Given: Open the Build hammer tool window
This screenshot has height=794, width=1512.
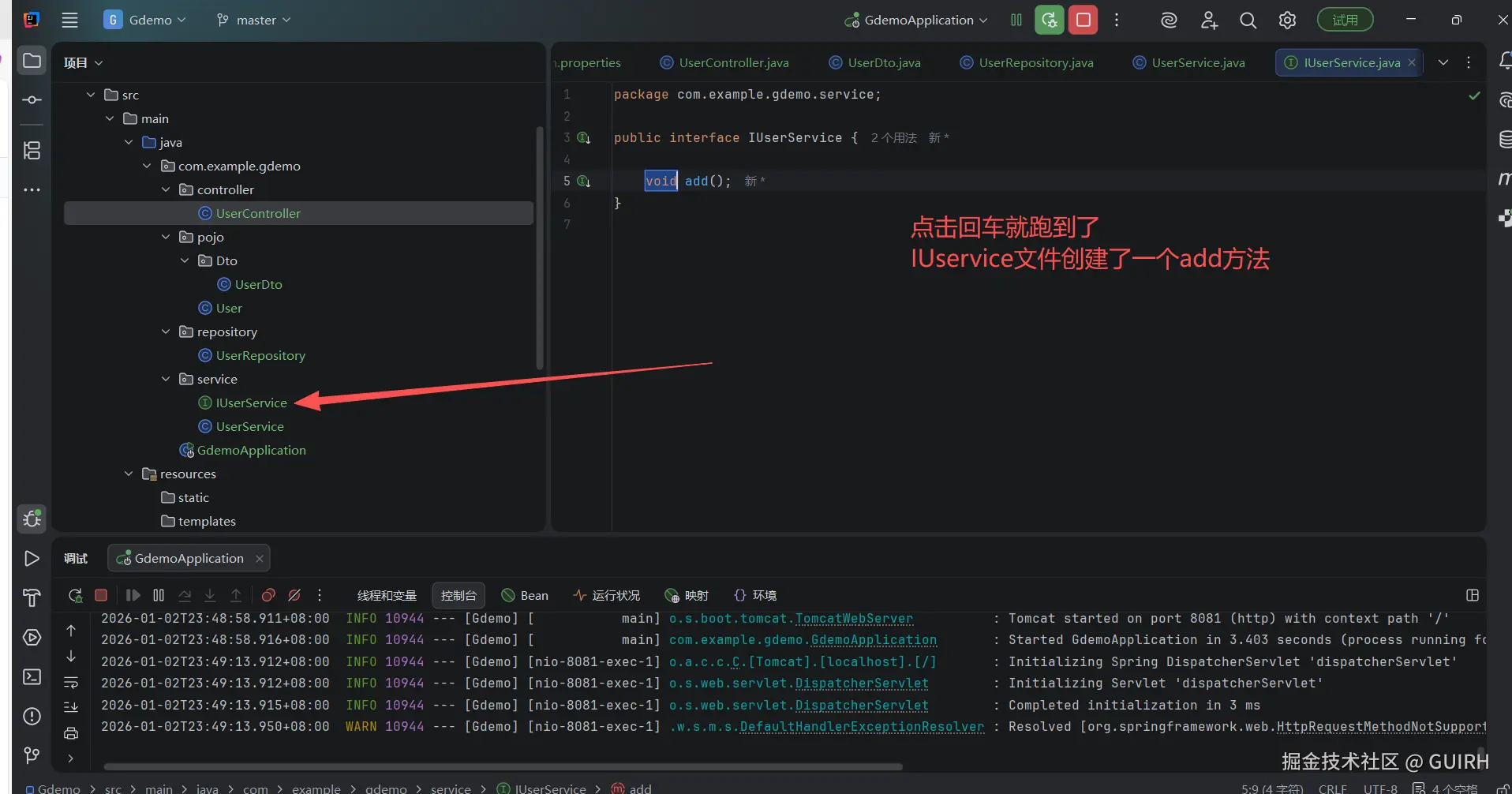Looking at the screenshot, I should 32,598.
